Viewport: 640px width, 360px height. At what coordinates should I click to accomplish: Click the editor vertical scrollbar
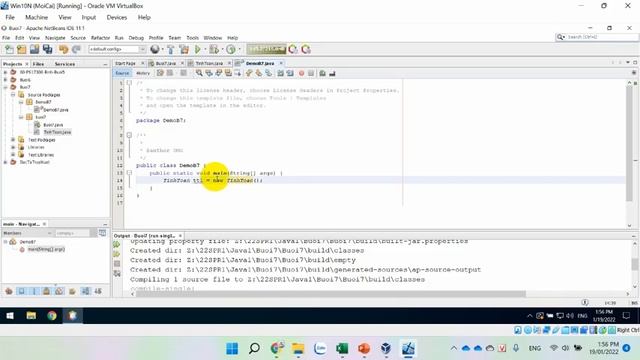click(x=629, y=144)
